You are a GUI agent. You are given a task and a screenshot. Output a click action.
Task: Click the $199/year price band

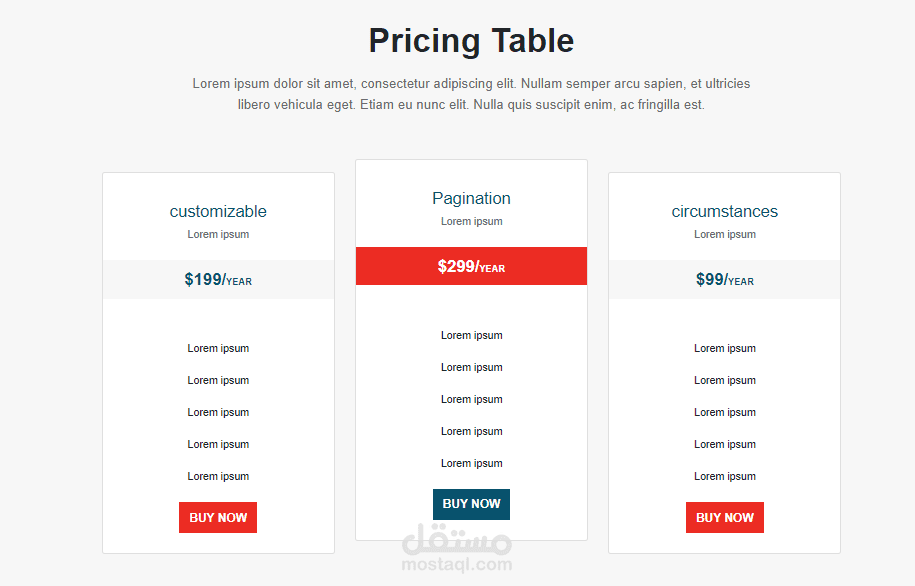tap(218, 280)
